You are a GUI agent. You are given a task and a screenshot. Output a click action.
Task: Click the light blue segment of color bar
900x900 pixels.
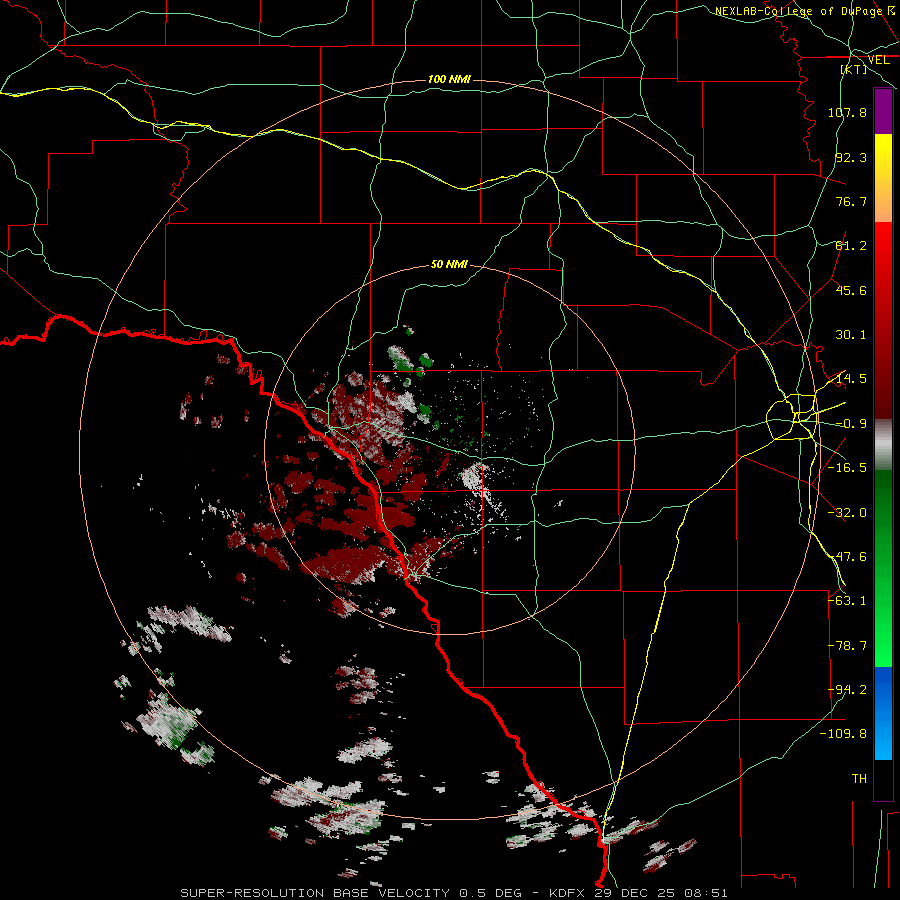883,713
